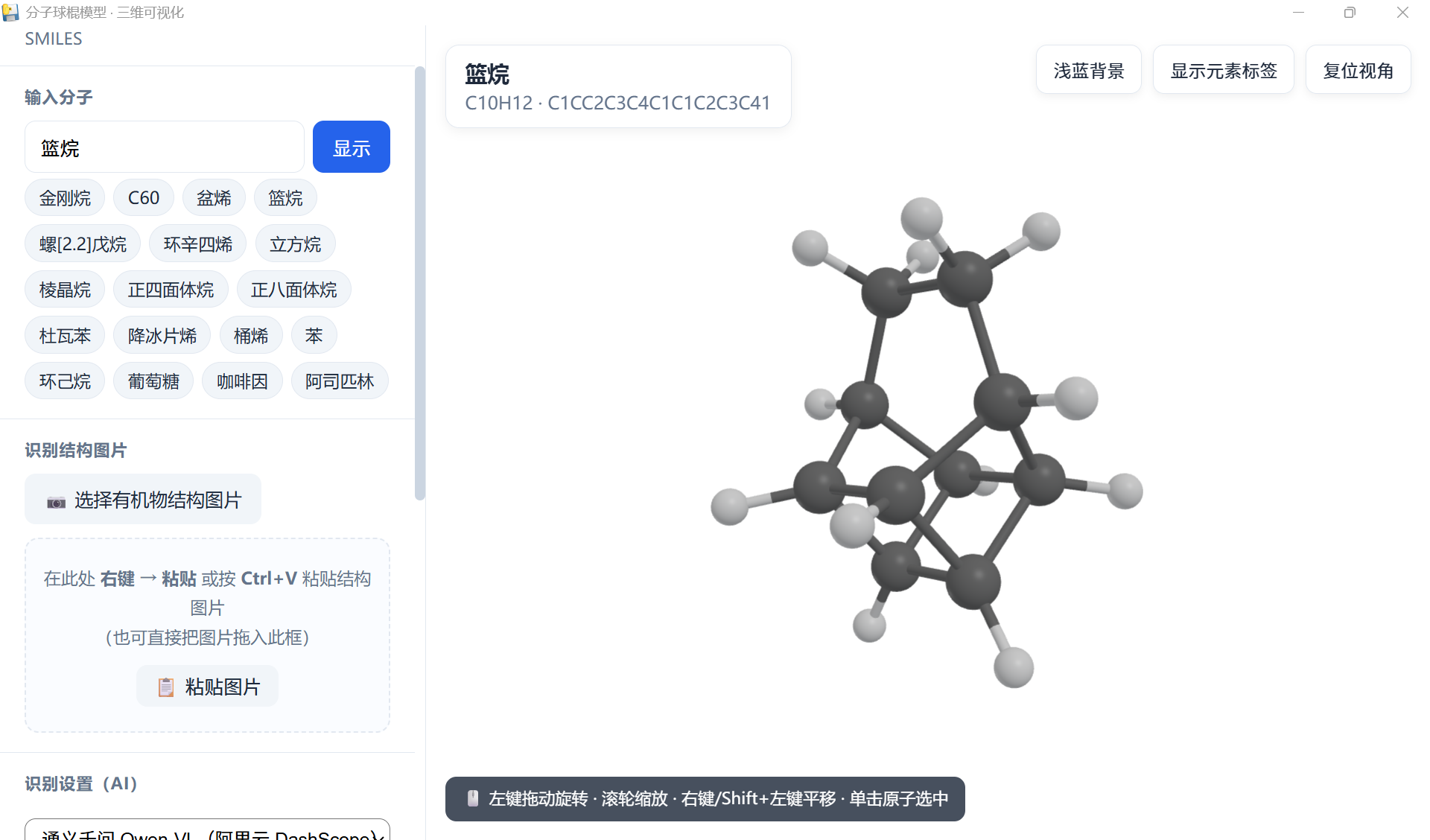The image size is (1430, 840).
Task: Click the C10H12 SMILES formula text
Action: (617, 103)
